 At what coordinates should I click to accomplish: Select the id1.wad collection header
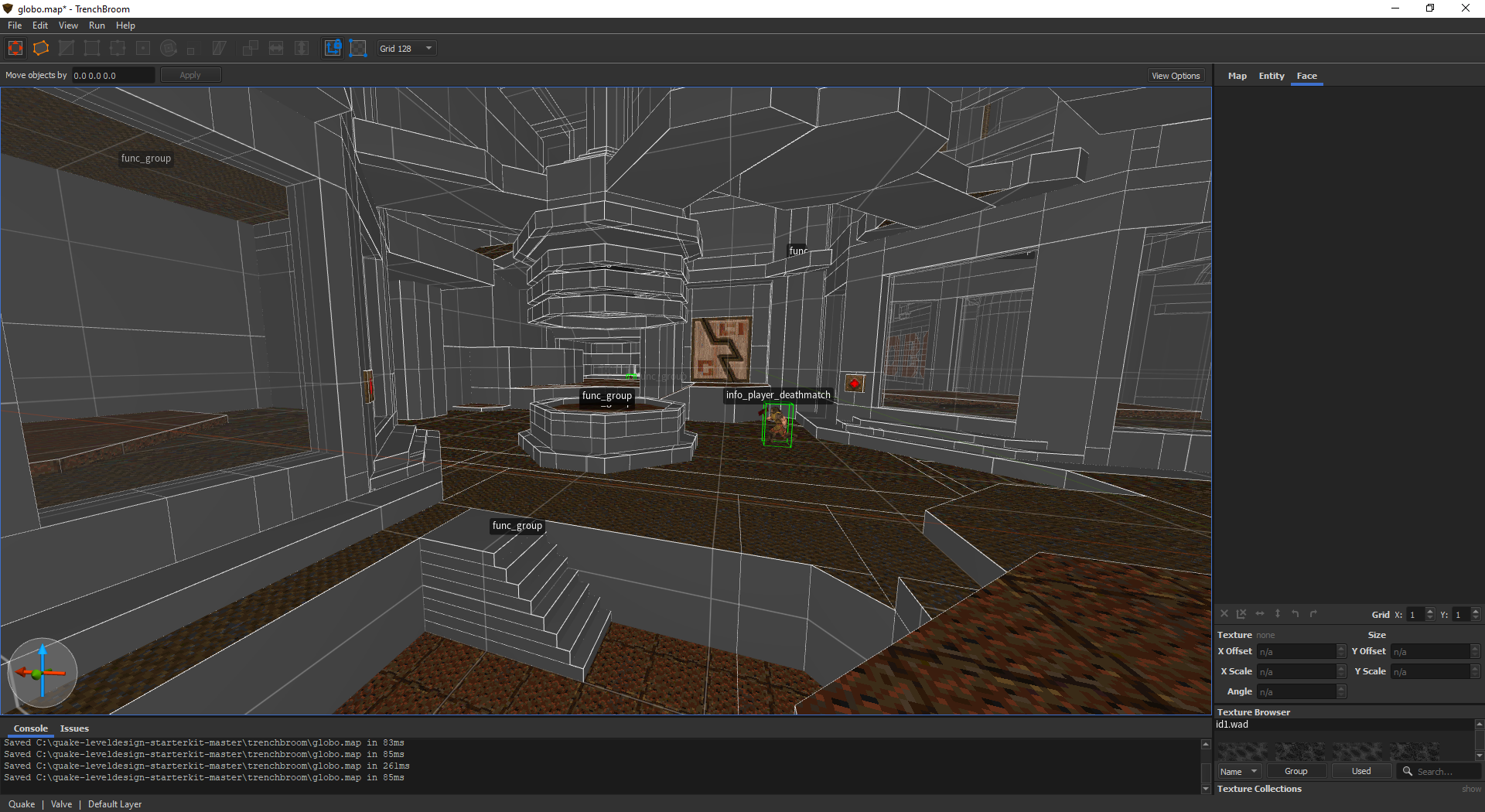(1344, 725)
